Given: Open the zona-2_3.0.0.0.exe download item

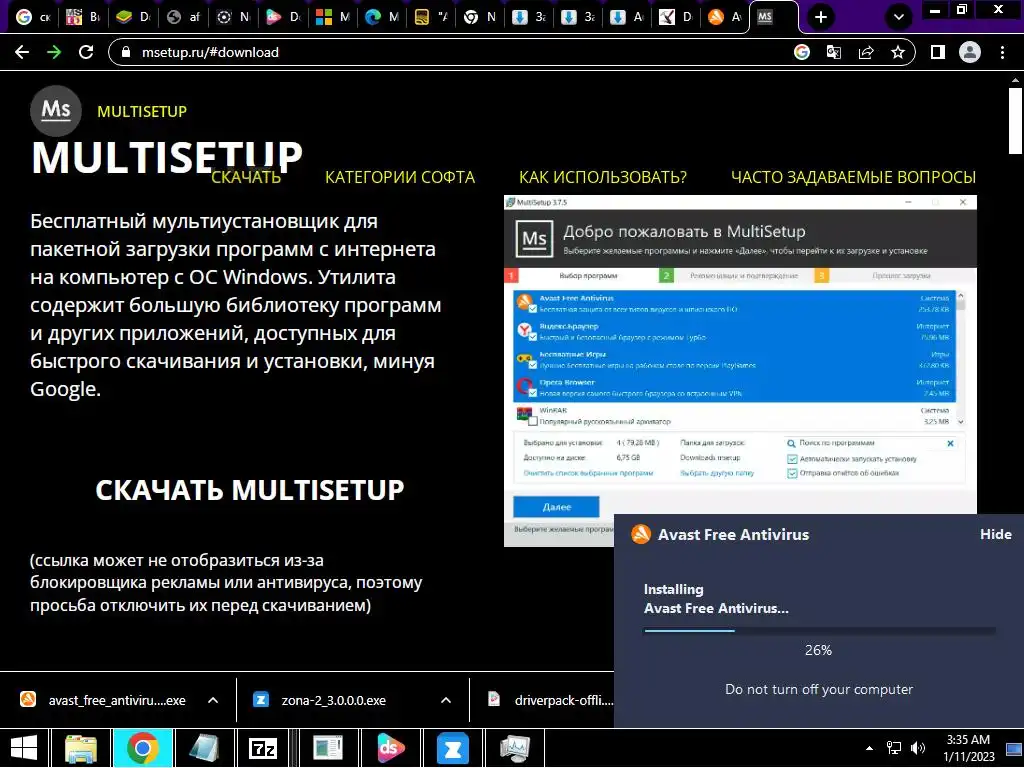Looking at the screenshot, I should point(333,700).
